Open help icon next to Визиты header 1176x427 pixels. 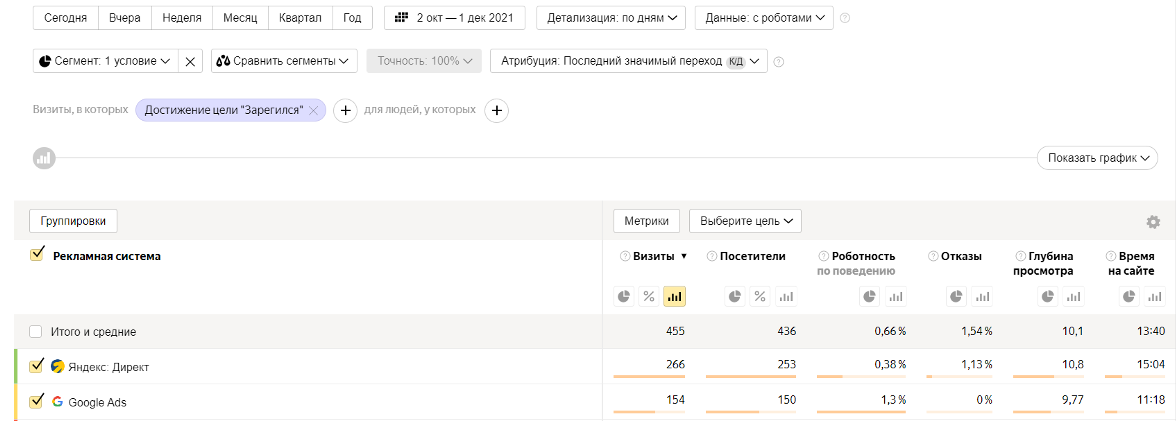[x=624, y=257]
